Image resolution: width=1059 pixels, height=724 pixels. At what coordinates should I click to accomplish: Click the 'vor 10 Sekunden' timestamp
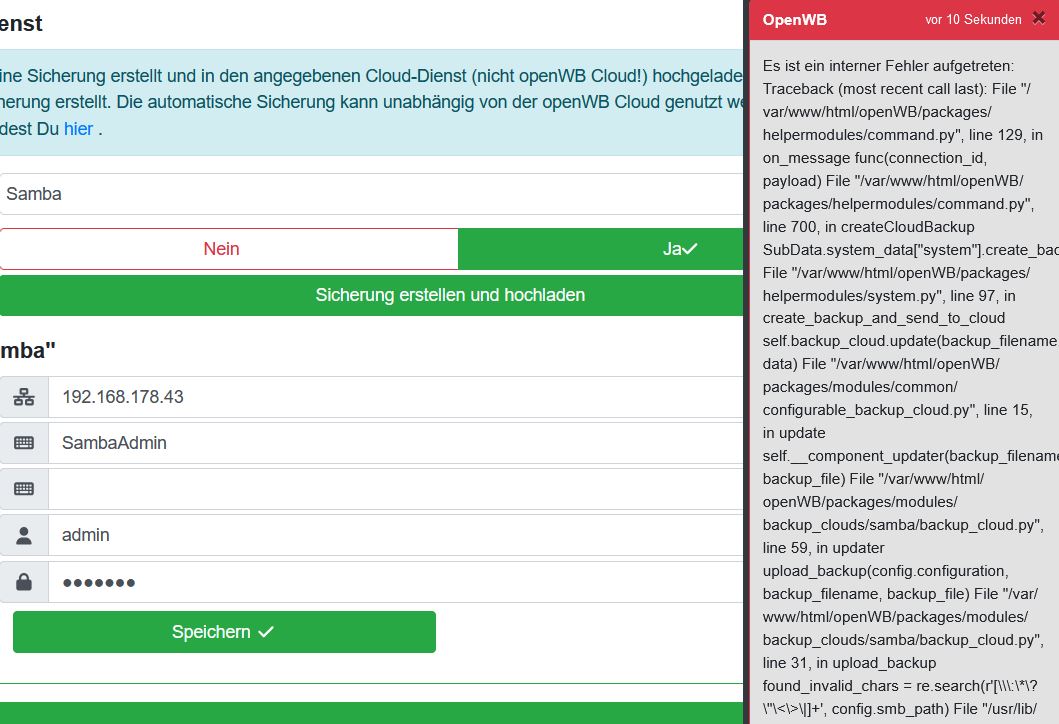(x=973, y=20)
